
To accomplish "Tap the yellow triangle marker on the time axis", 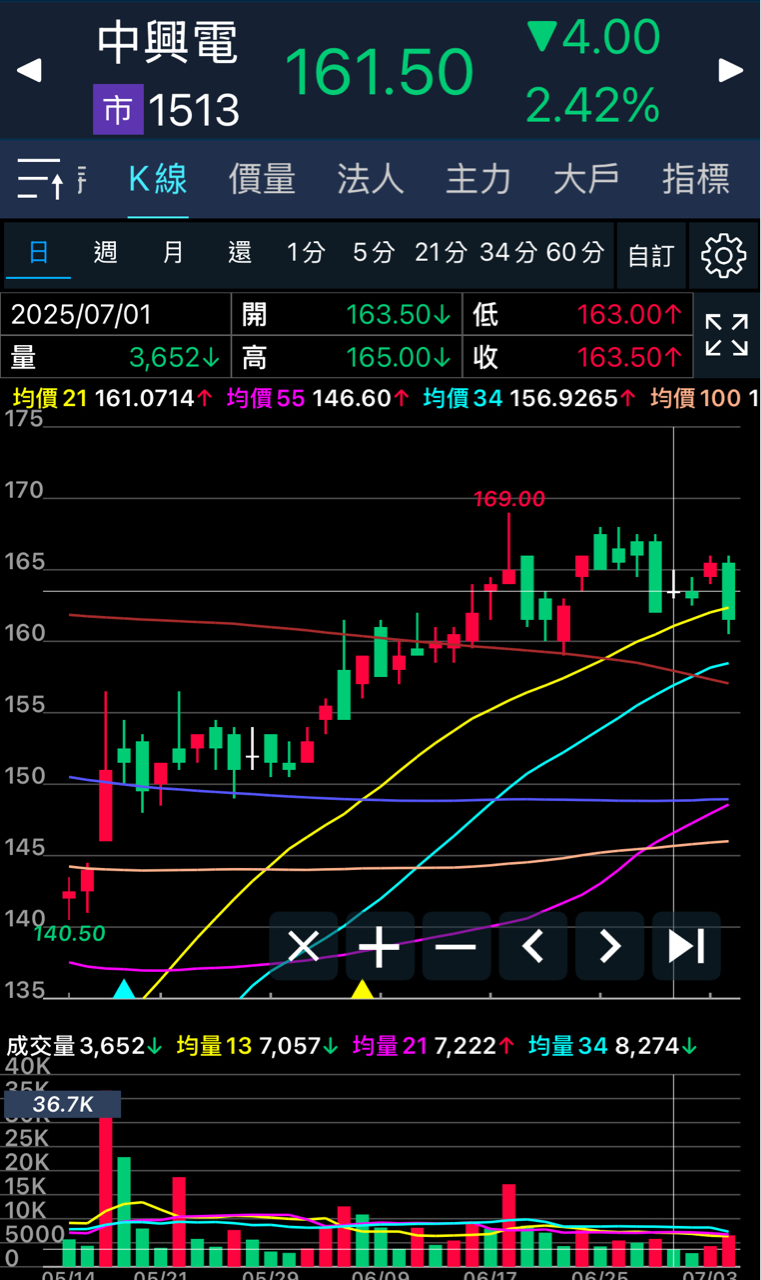I will (362, 989).
